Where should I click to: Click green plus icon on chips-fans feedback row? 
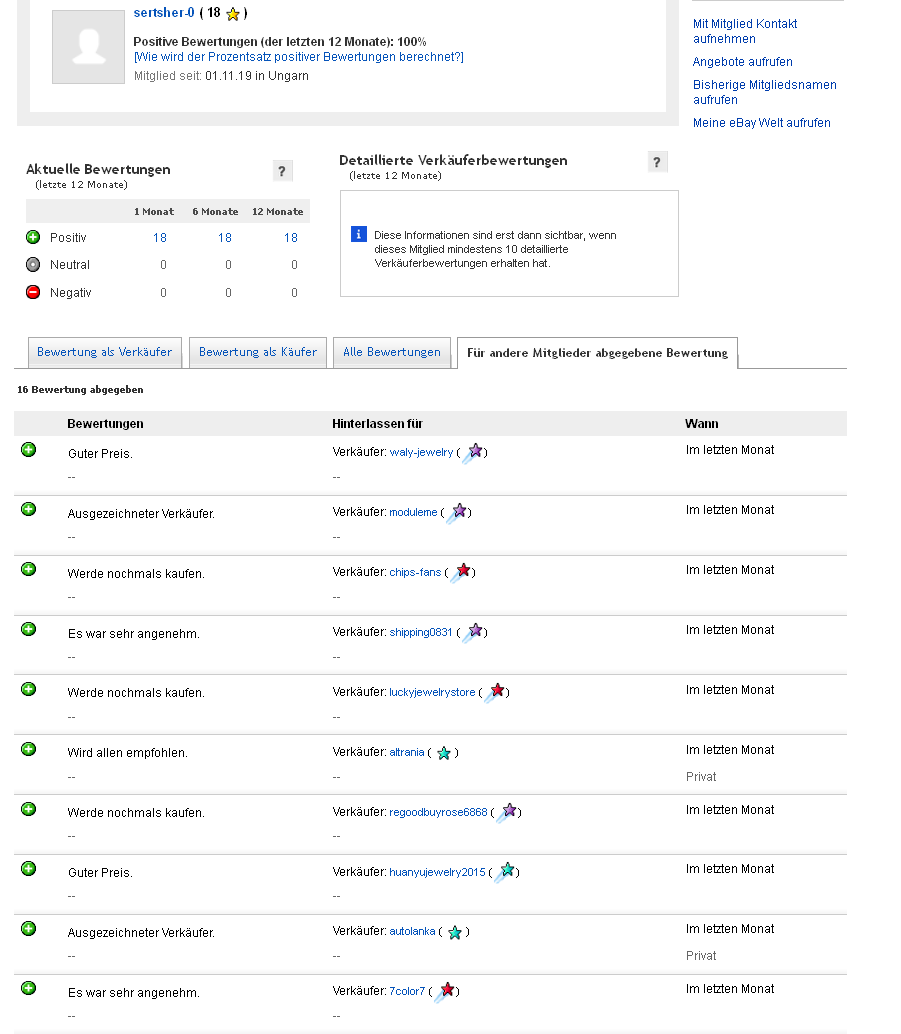click(x=28, y=569)
